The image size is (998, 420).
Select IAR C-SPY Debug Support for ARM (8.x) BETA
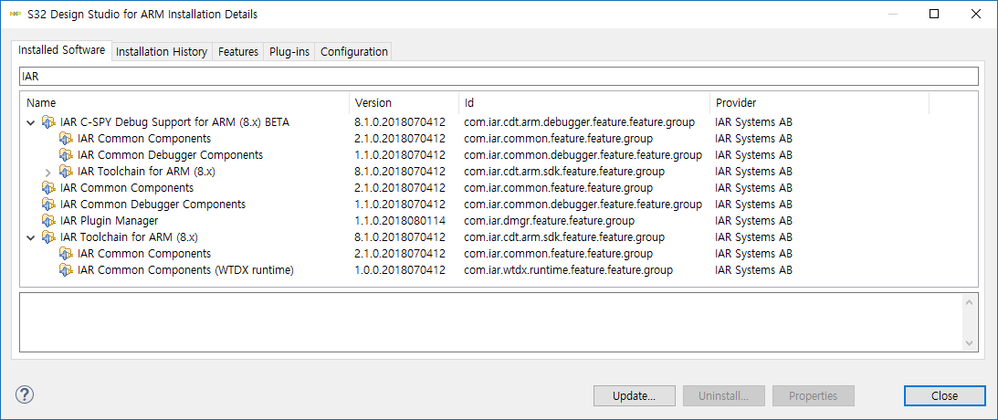(x=175, y=122)
